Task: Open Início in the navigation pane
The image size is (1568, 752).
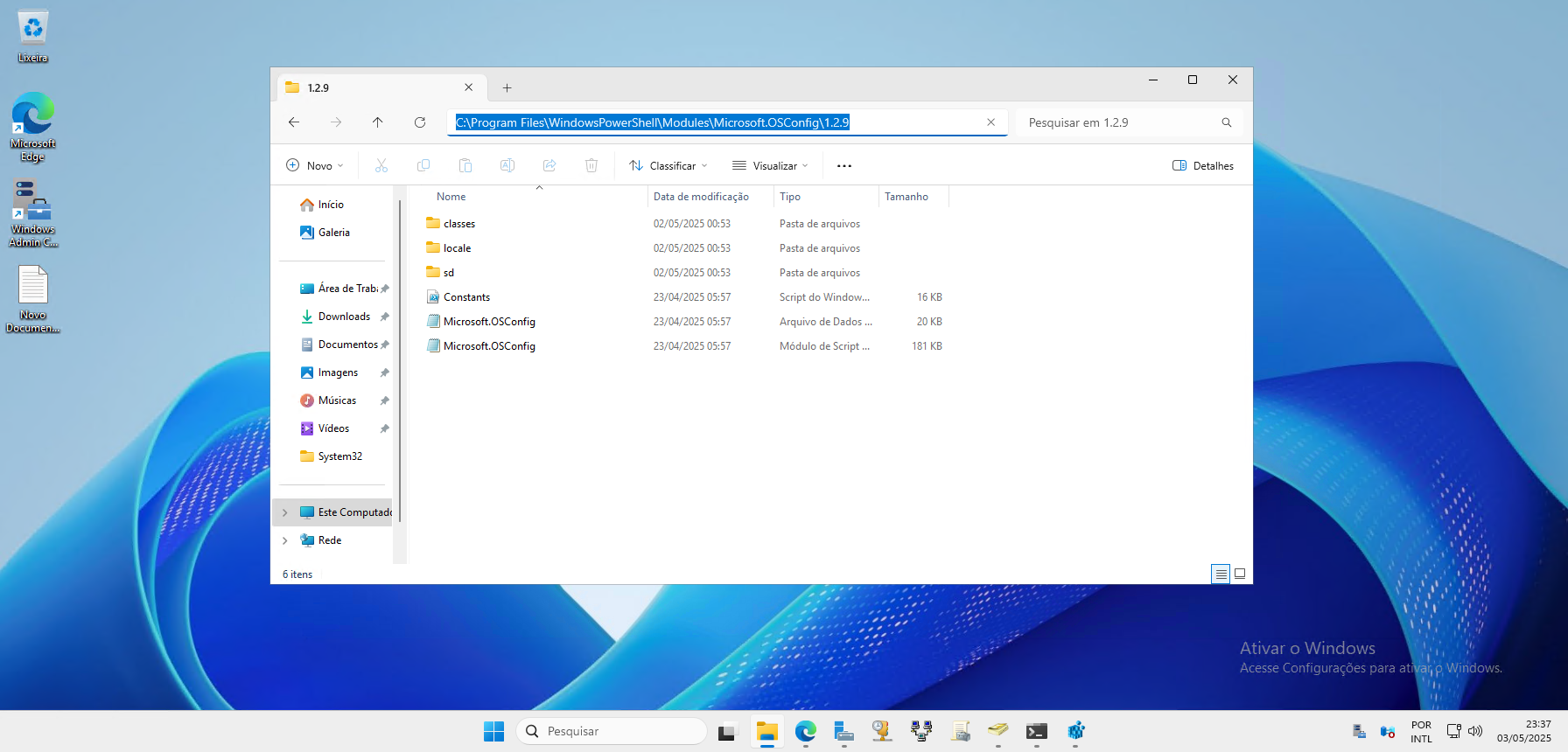Action: 332,205
